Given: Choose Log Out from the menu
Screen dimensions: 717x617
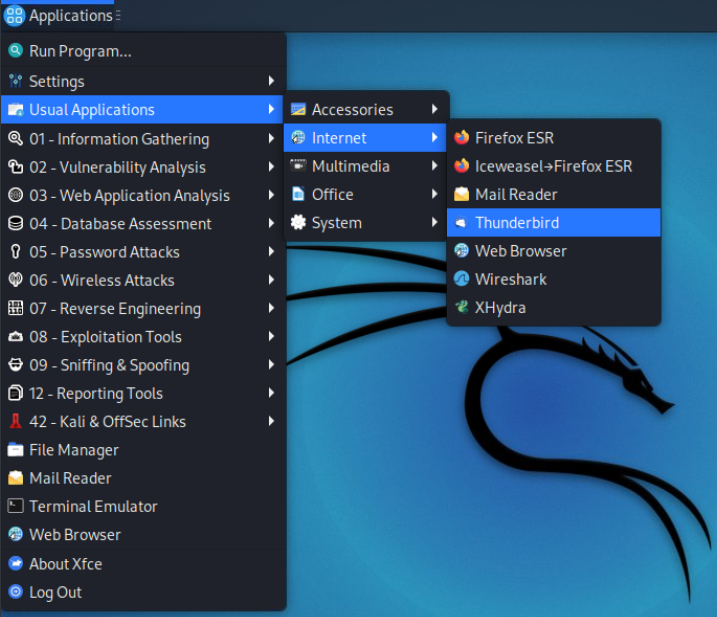Looking at the screenshot, I should (55, 592).
